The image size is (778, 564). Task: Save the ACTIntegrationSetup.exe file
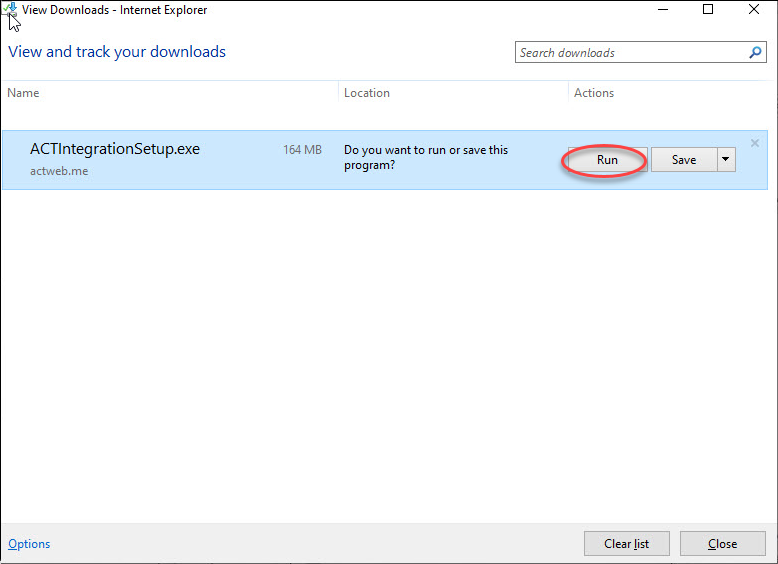[684, 160]
